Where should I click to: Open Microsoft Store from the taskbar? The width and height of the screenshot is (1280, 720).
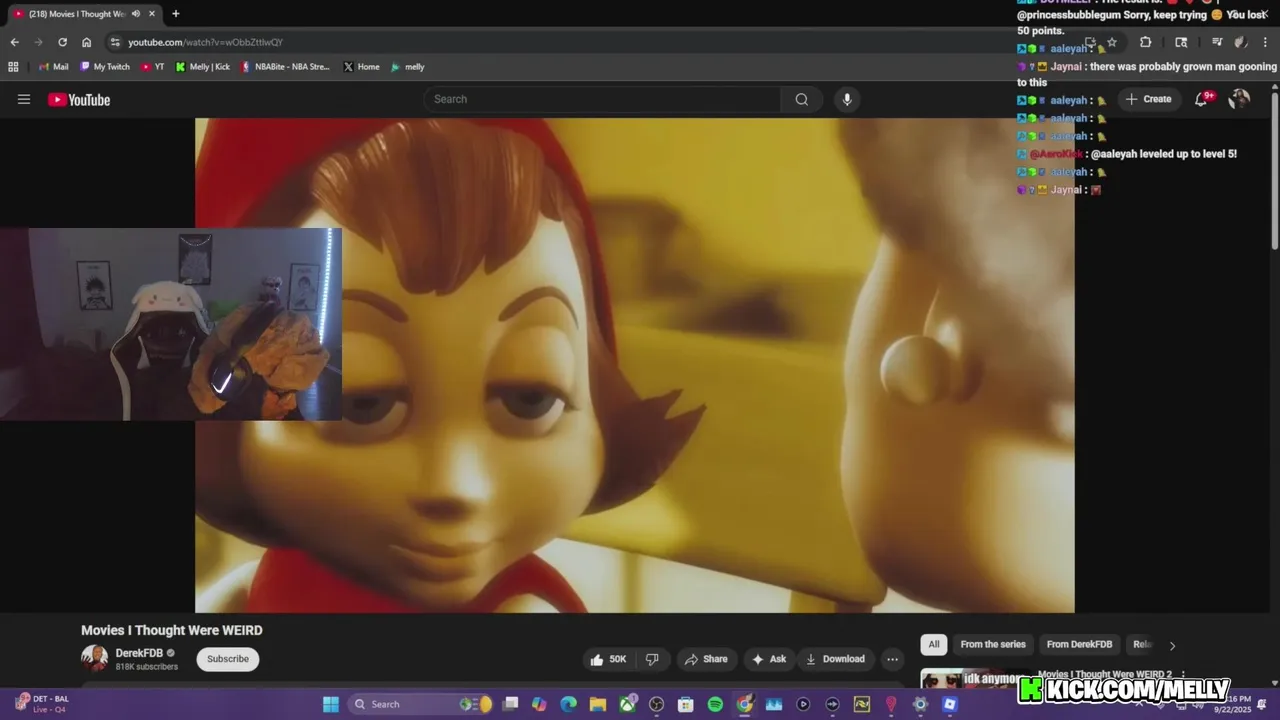(x=686, y=704)
